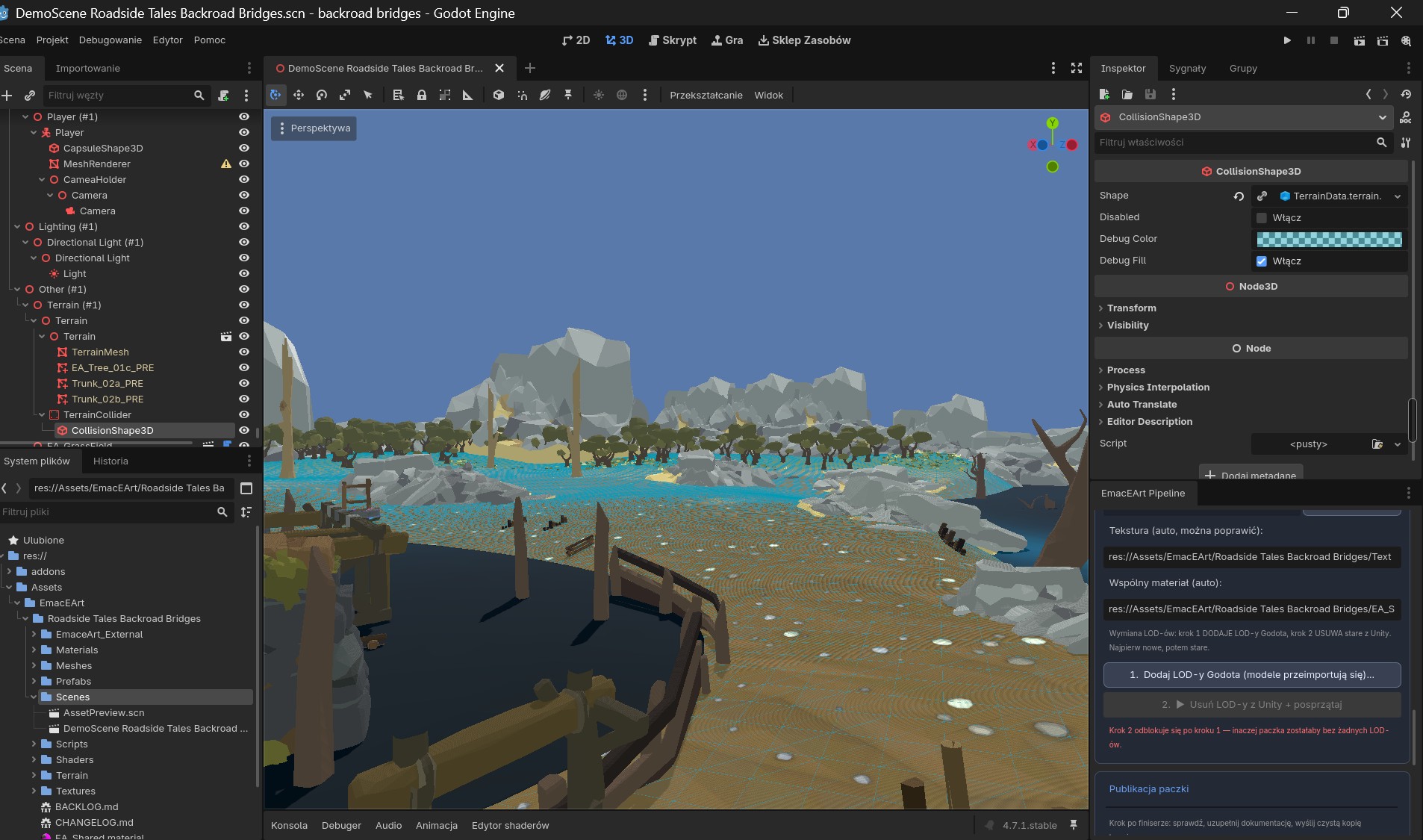Viewport: 1423px width, 840px height.
Task: Open the object history icon in Inspector
Action: tap(1406, 94)
